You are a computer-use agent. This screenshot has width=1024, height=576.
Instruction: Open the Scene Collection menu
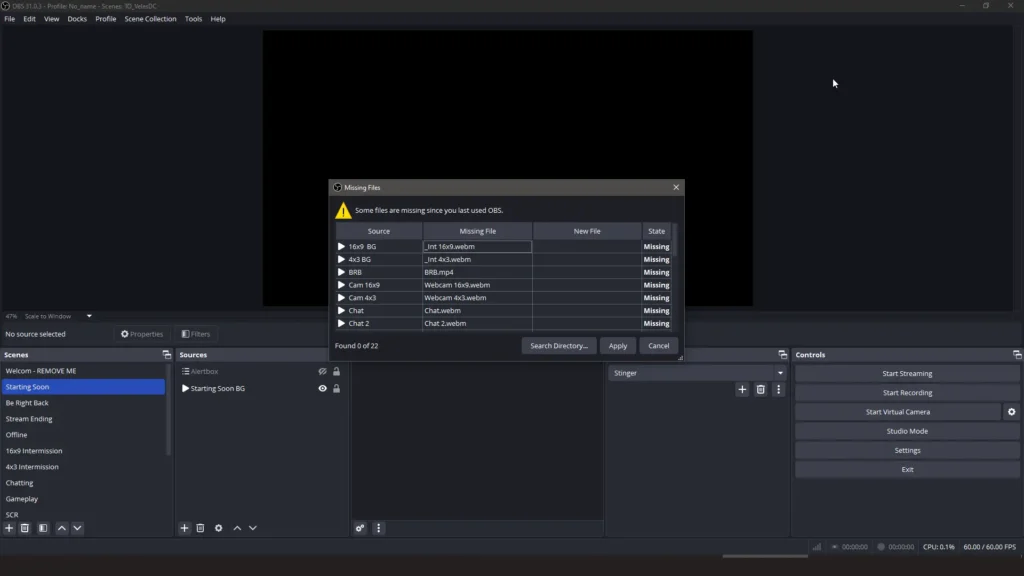[150, 18]
